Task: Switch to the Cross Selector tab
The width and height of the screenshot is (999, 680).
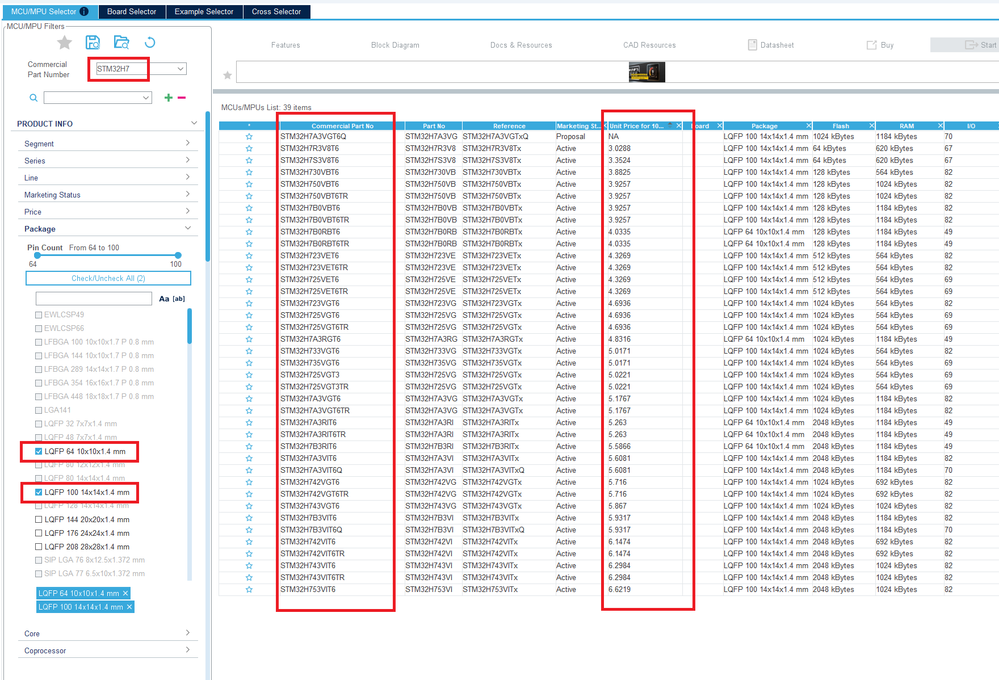Action: 277,11
